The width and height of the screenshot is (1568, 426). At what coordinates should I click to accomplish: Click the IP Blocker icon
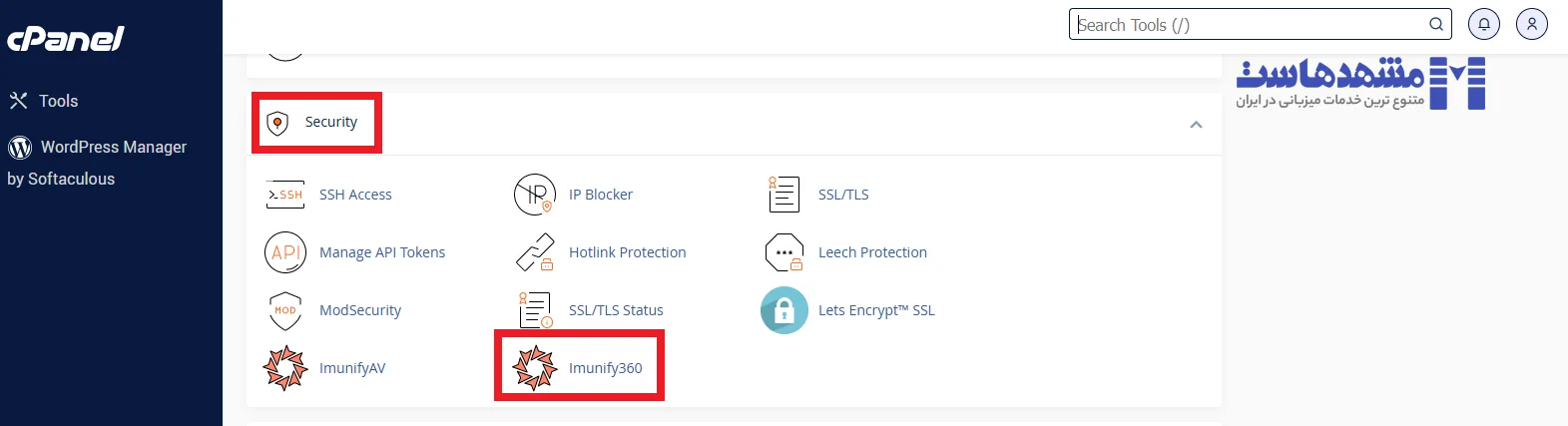tap(535, 195)
